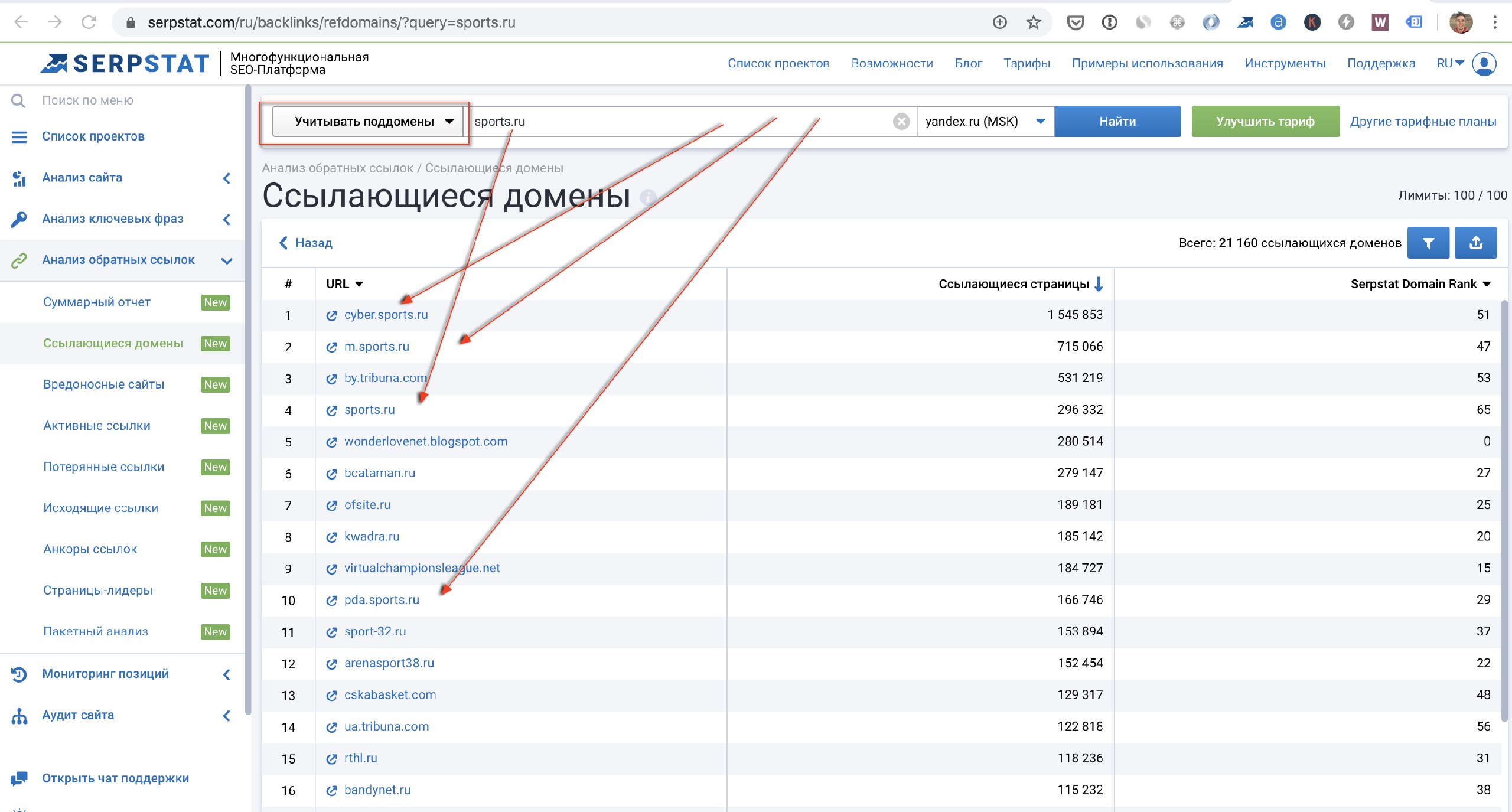Open Страницы-лидеры in sidebar

click(98, 591)
